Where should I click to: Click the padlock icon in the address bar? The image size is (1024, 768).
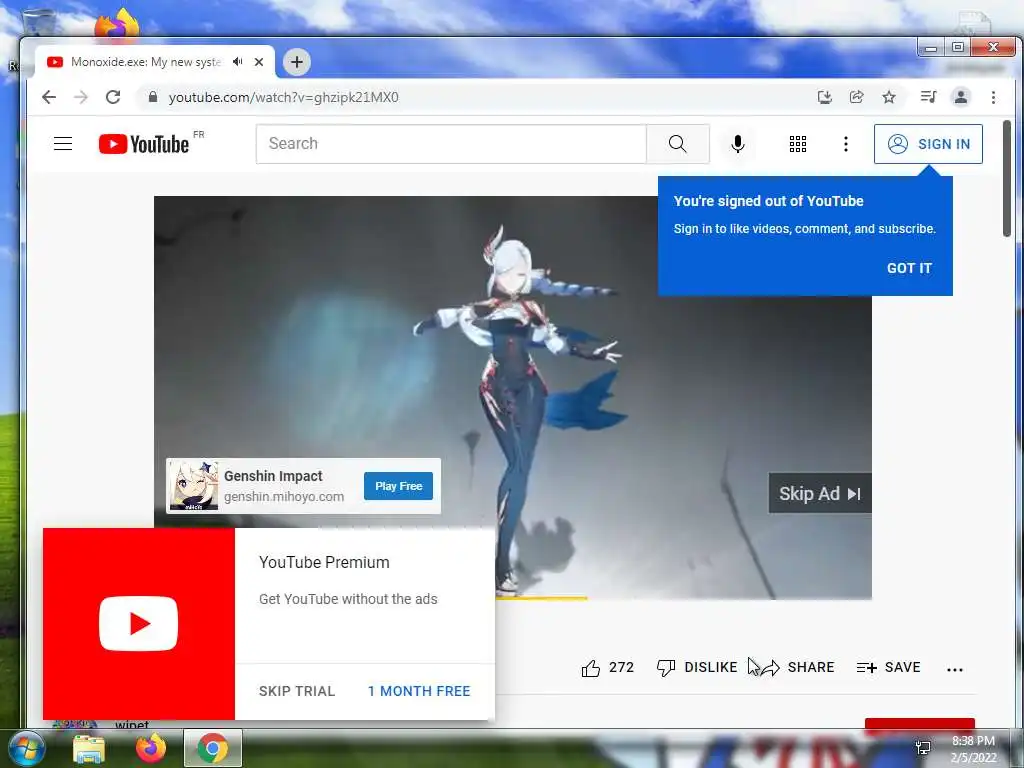153,97
